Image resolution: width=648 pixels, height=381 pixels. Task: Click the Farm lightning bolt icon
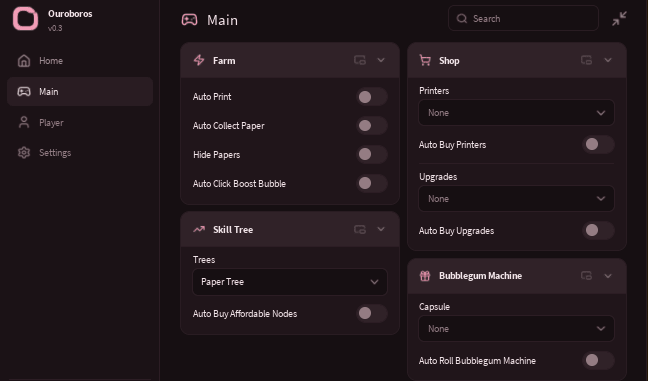199,60
